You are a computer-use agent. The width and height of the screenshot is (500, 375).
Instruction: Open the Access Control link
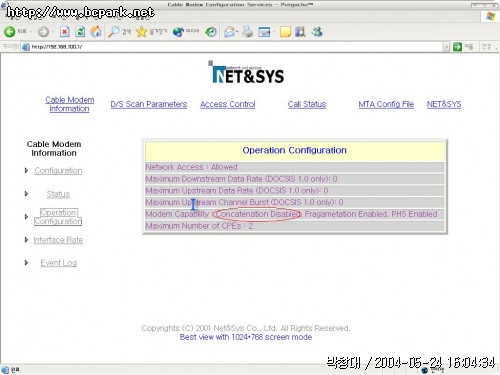[228, 104]
